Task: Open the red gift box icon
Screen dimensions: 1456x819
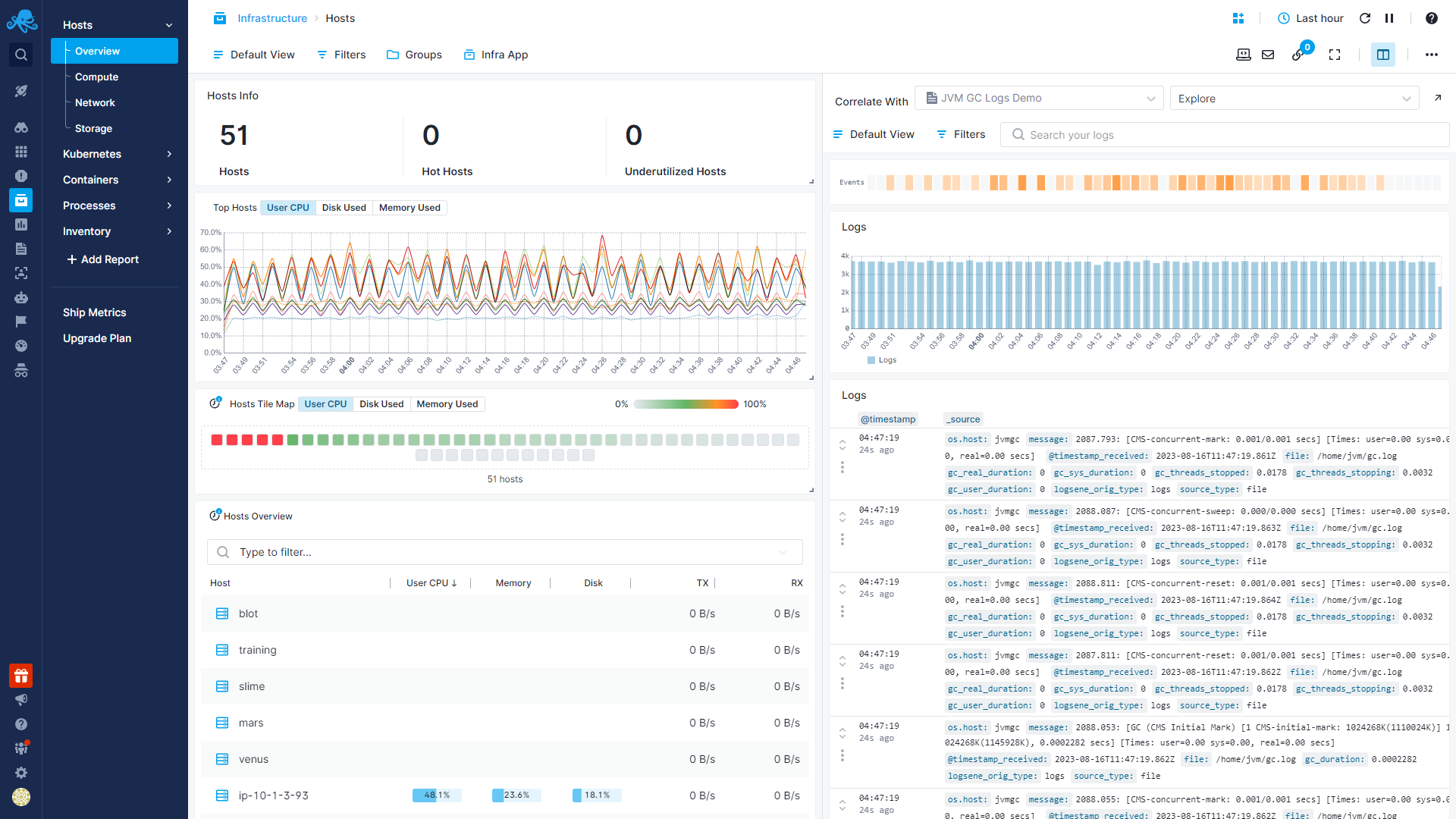Action: point(21,675)
